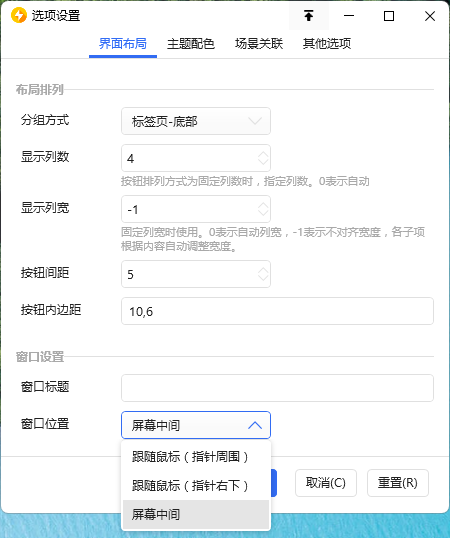Image resolution: width=450 pixels, height=538 pixels.
Task: Decrease 按钮间距 with down arrow
Action: pyautogui.click(x=263, y=278)
